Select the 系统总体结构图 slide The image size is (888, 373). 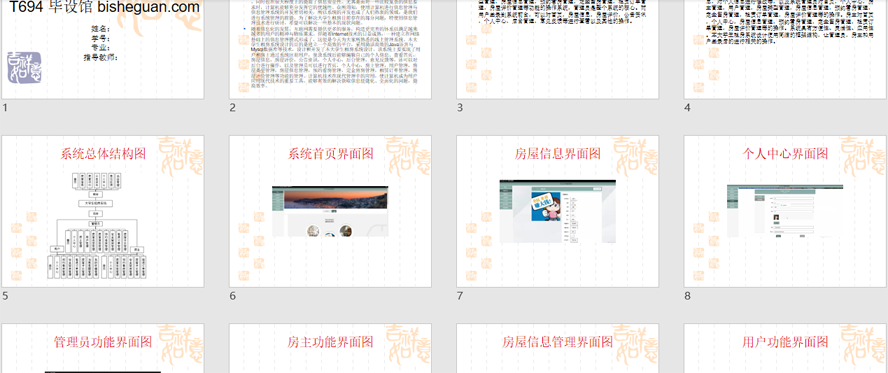click(x=103, y=211)
